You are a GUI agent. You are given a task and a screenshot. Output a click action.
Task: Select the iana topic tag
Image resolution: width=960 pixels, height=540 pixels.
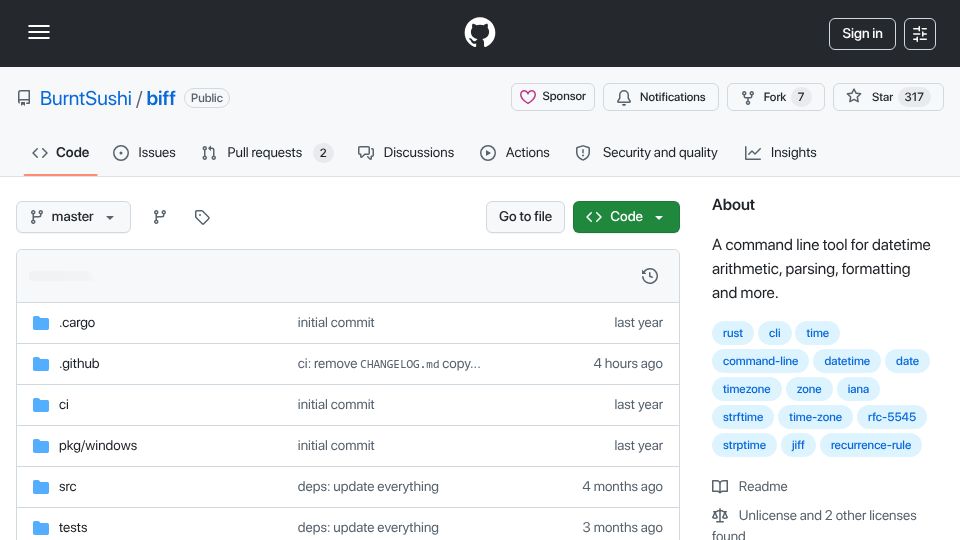coord(858,389)
